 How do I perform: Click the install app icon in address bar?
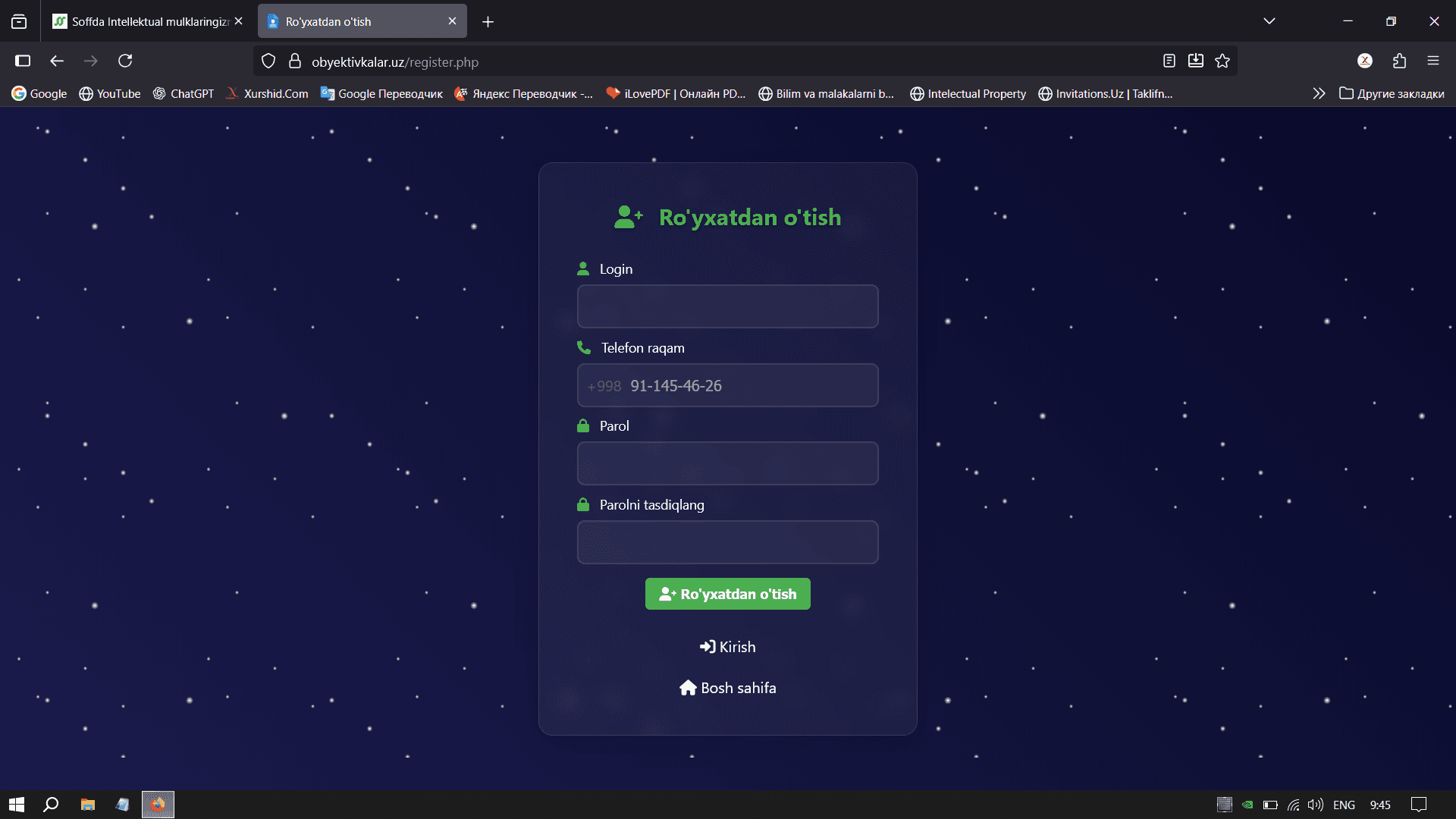(x=1195, y=61)
